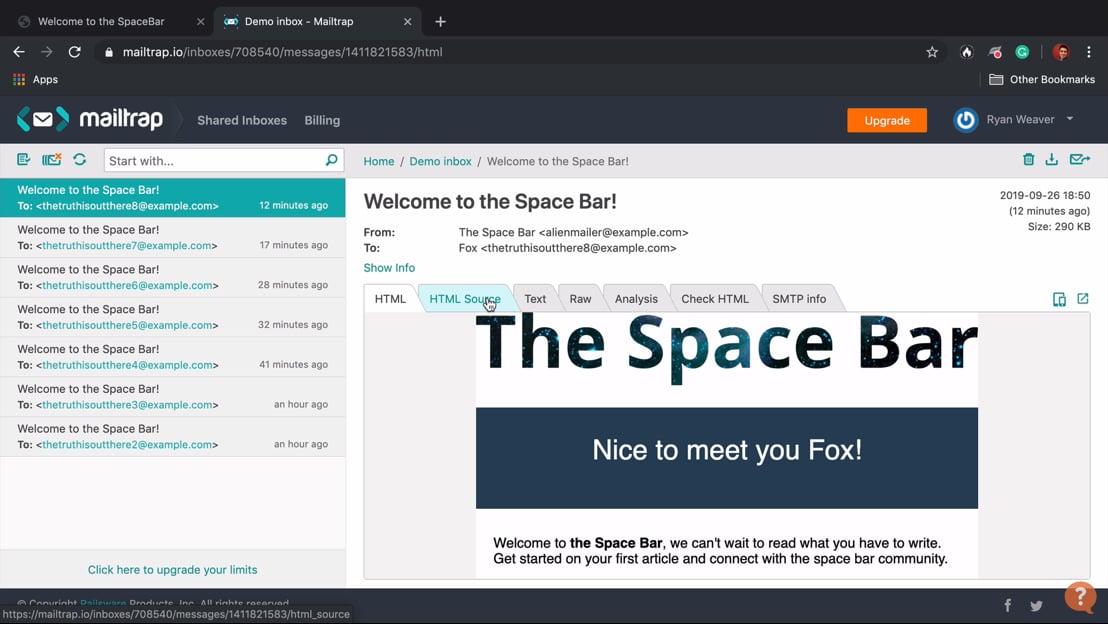Forward the email with the envelope arrow icon
This screenshot has height=624, width=1108.
click(1079, 160)
